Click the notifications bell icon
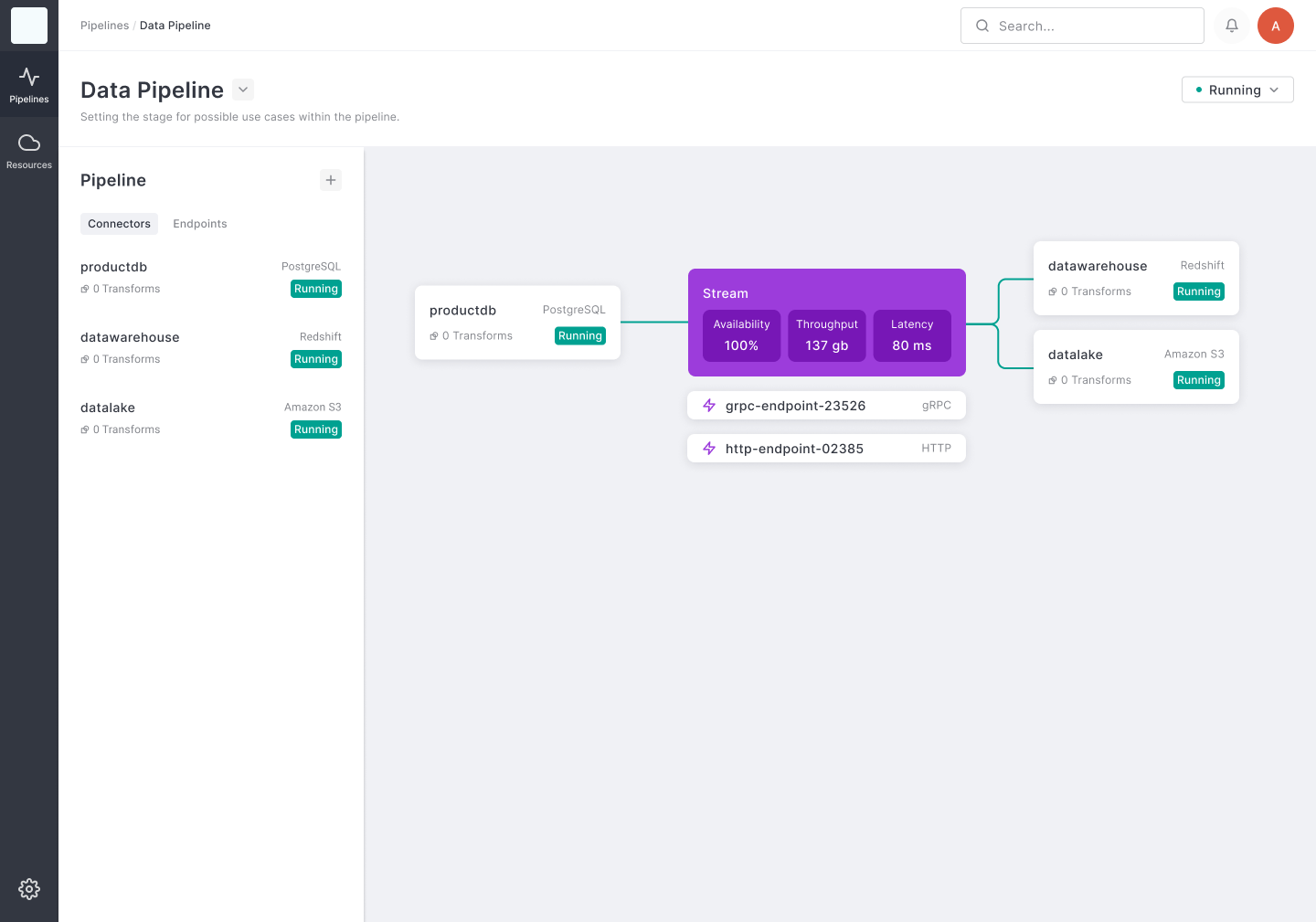This screenshot has height=922, width=1316. (x=1232, y=26)
